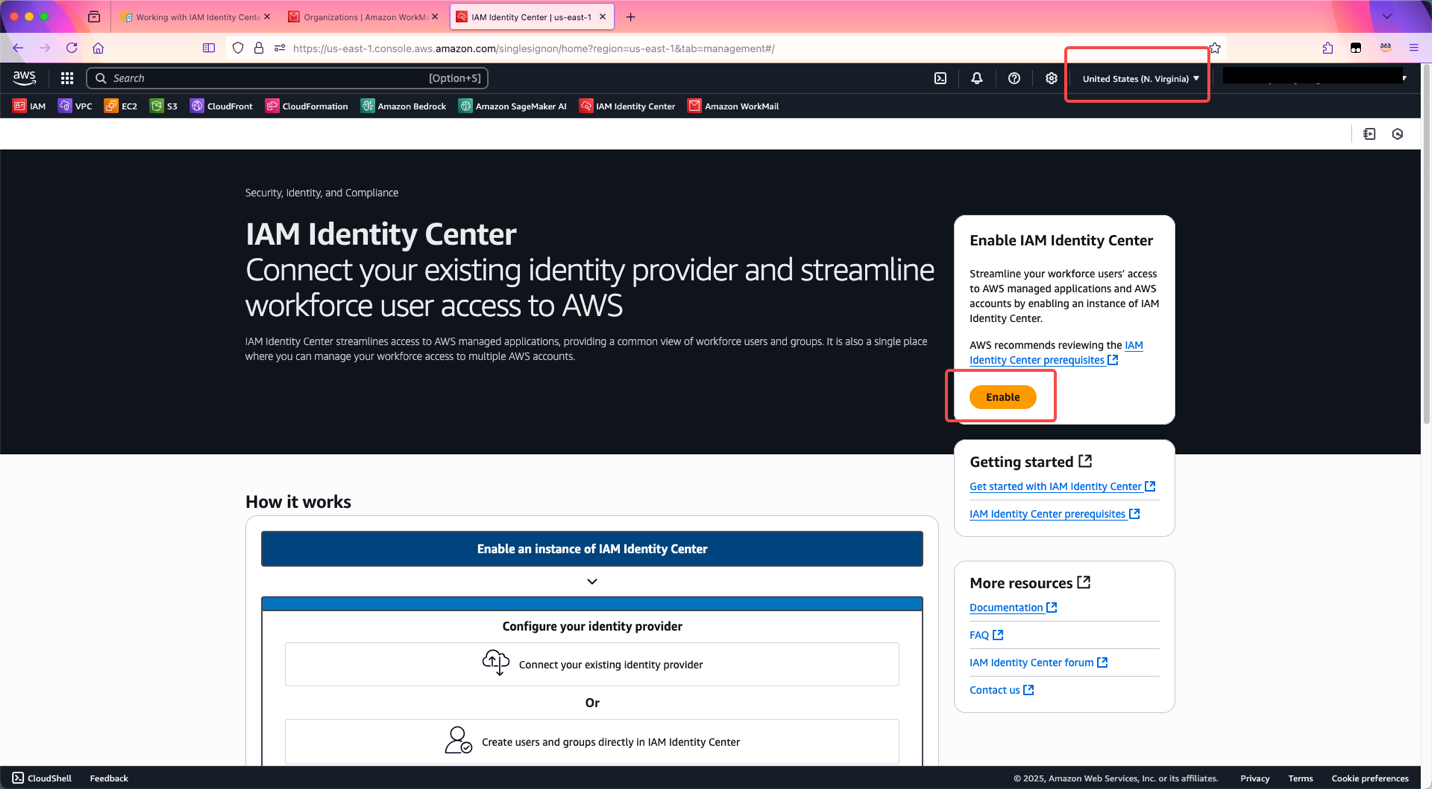This screenshot has height=789, width=1432.
Task: Open the Amazon SageMaker AI favorite shortcut
Action: (512, 106)
